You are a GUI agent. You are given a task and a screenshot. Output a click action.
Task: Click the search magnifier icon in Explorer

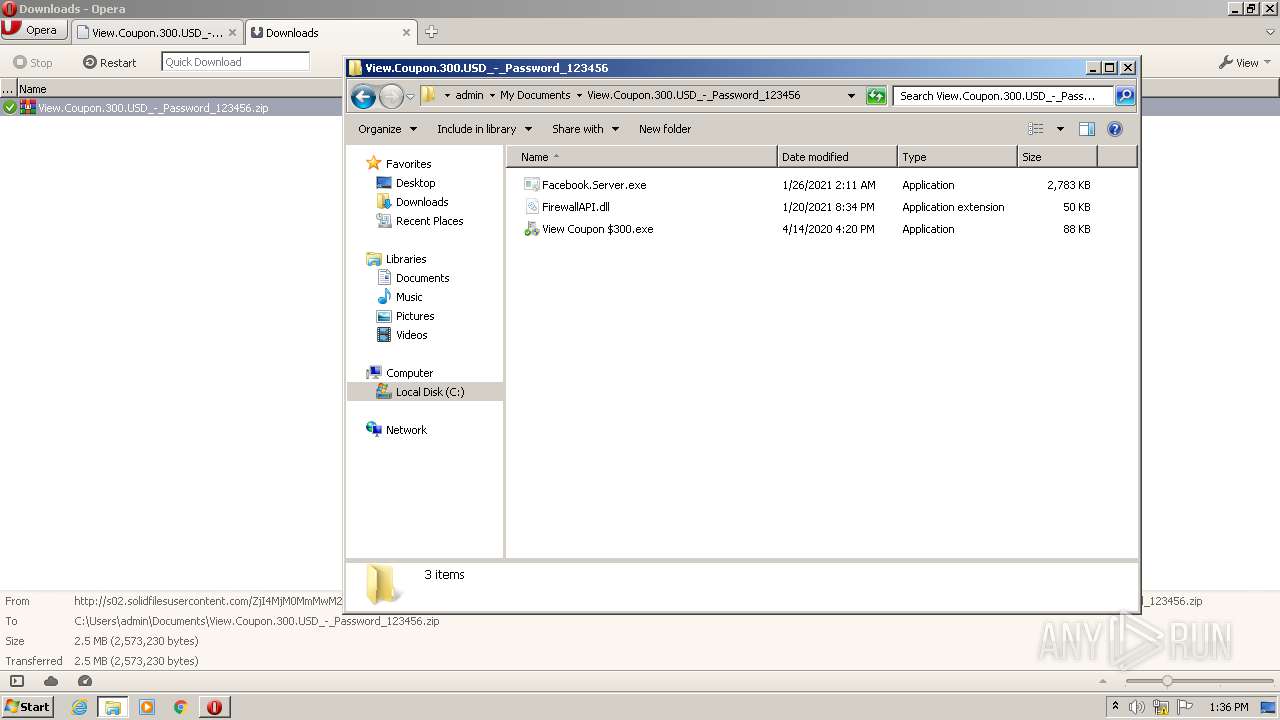(x=1125, y=96)
